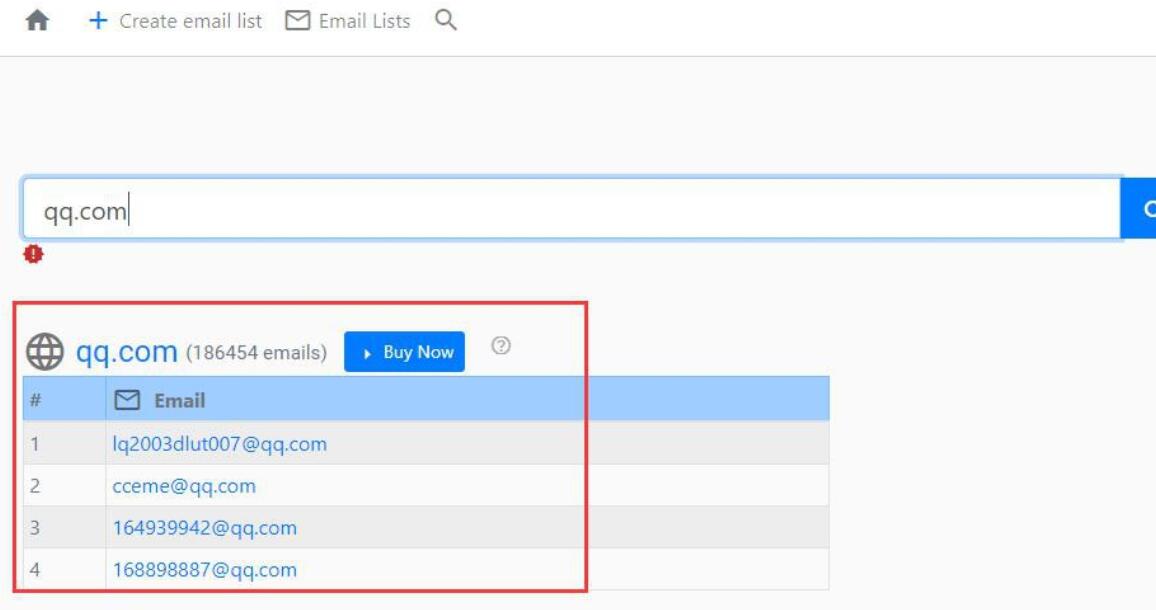Focus the domain search field containing qq.com
Image resolution: width=1156 pixels, height=610 pixels.
(x=570, y=209)
